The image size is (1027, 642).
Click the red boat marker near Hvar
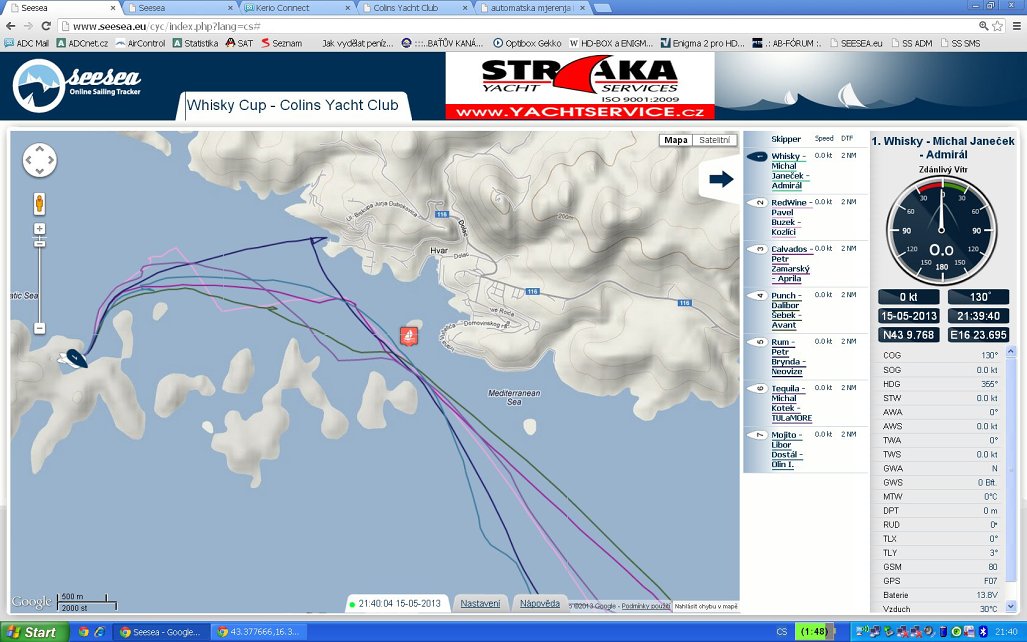[408, 335]
